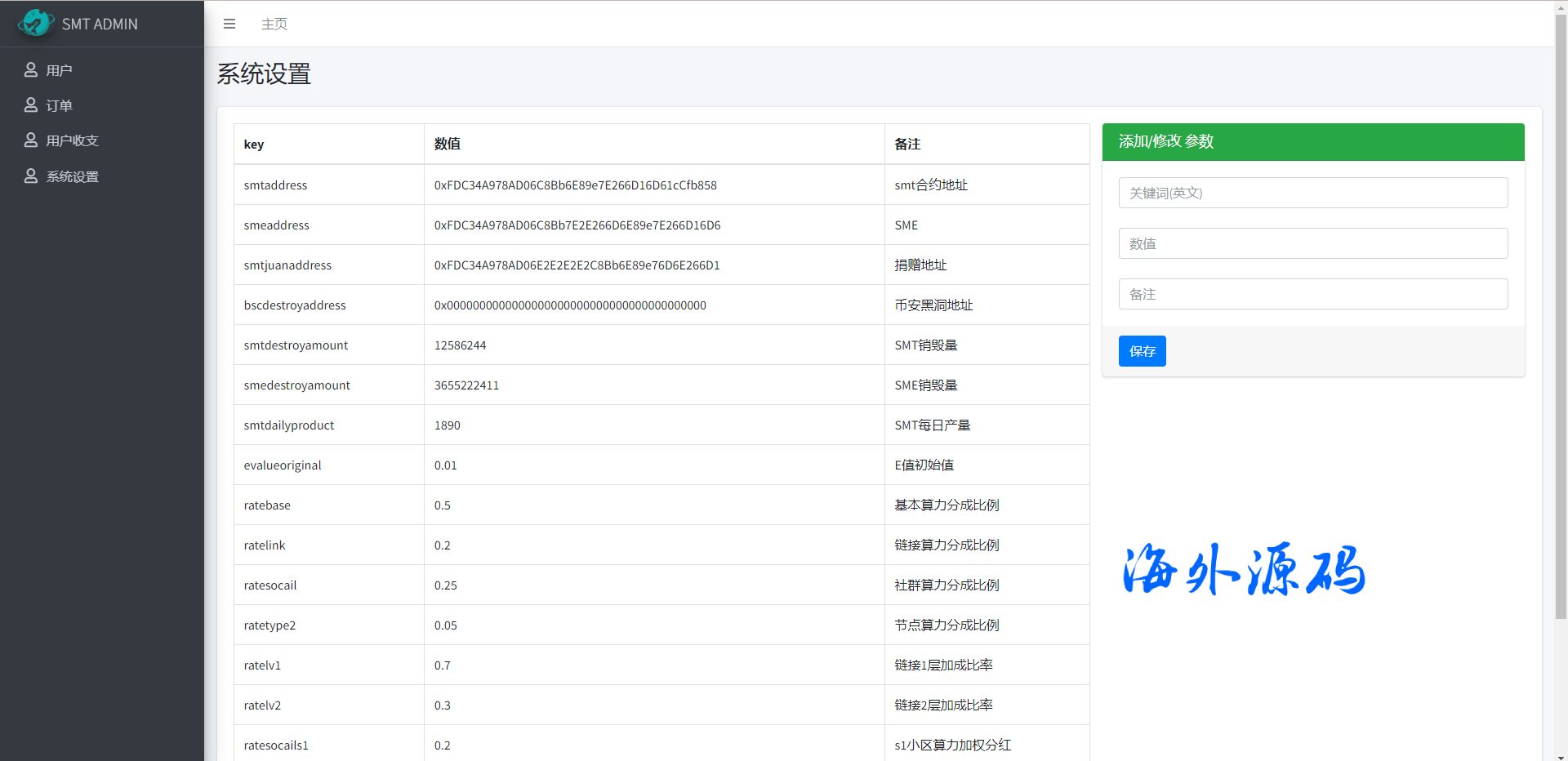1568x761 pixels.
Task: Click the SMT ADMIN logo icon
Action: 35,23
